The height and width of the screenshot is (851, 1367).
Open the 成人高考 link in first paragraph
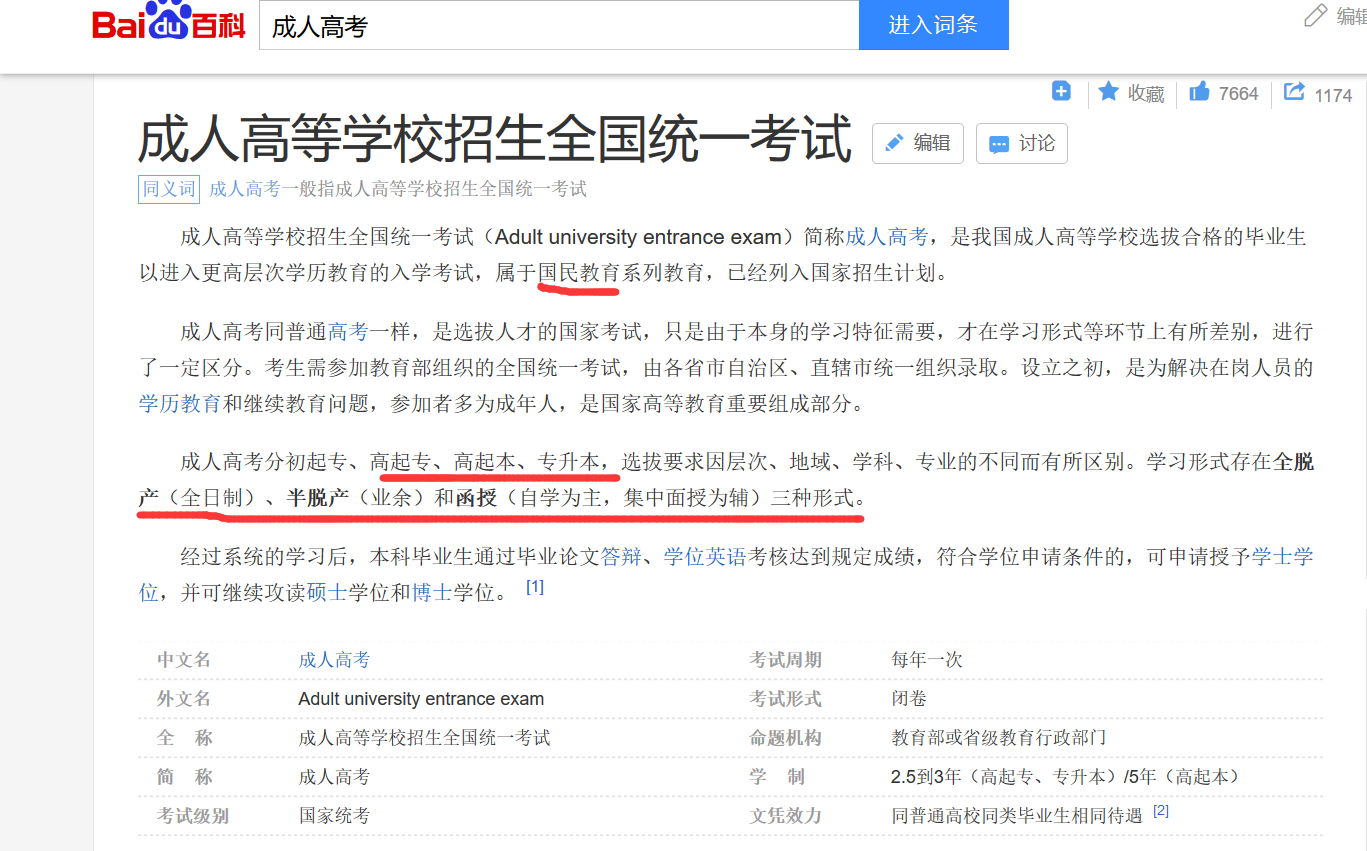pos(887,237)
